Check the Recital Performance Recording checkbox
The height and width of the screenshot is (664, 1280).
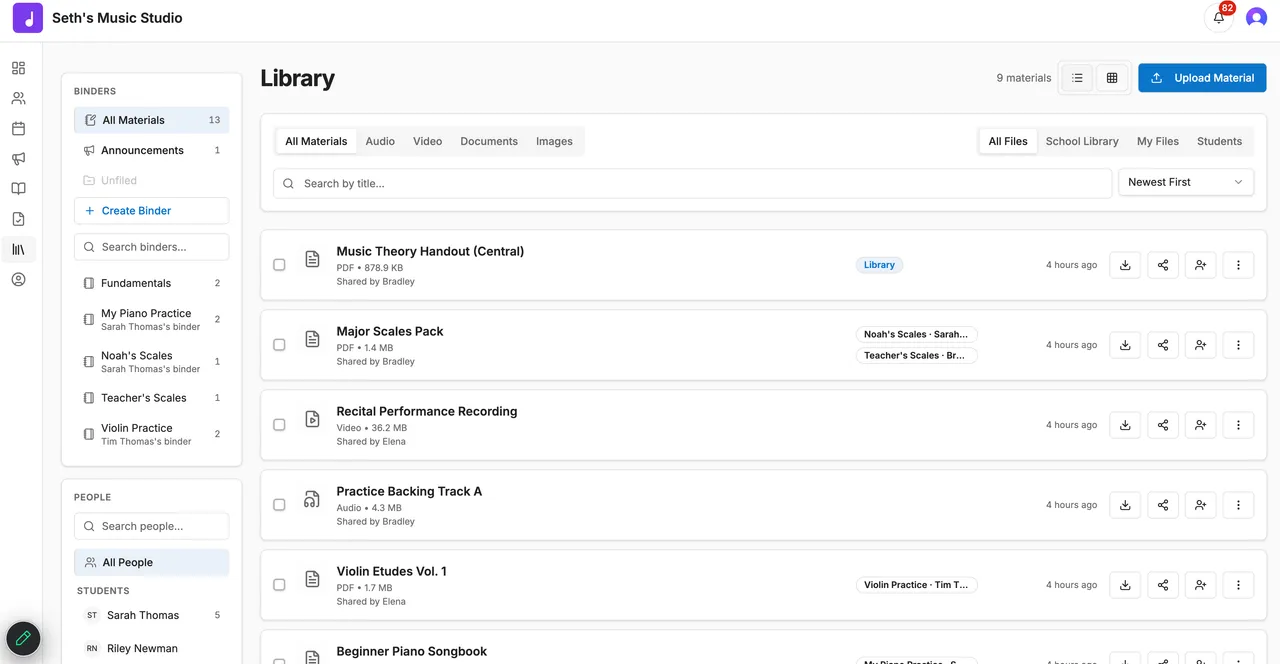[279, 425]
